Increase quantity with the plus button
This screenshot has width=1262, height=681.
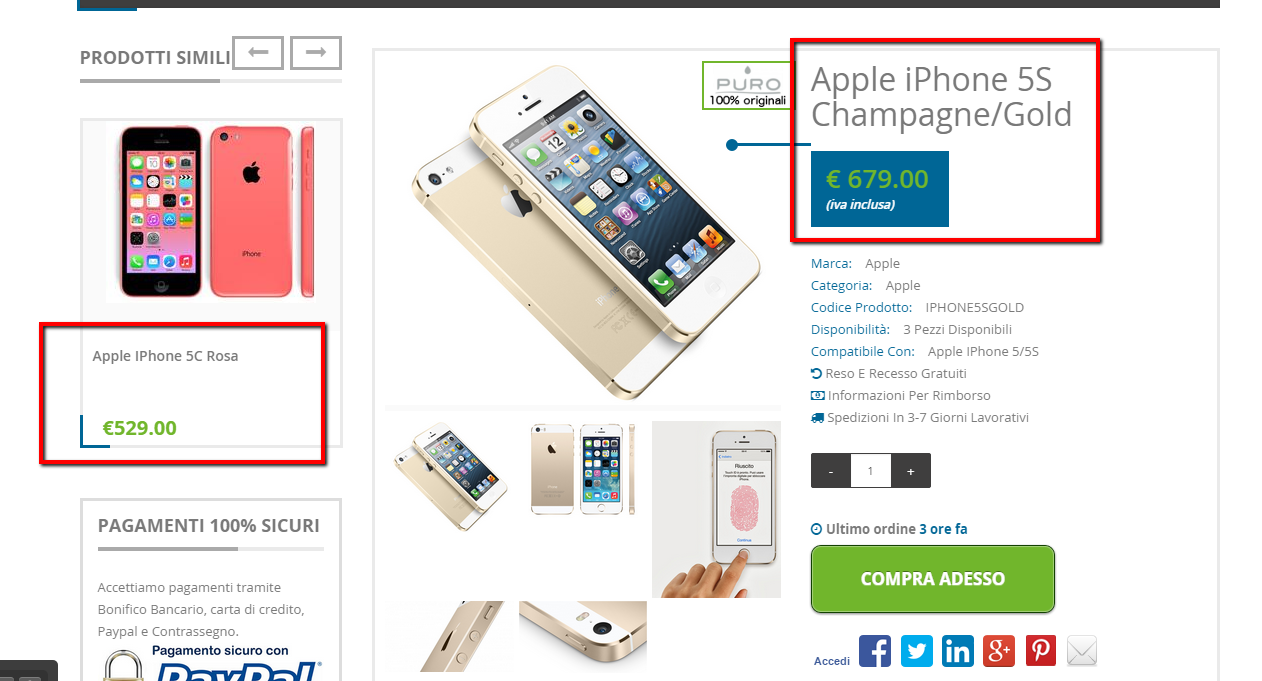pyautogui.click(x=910, y=471)
